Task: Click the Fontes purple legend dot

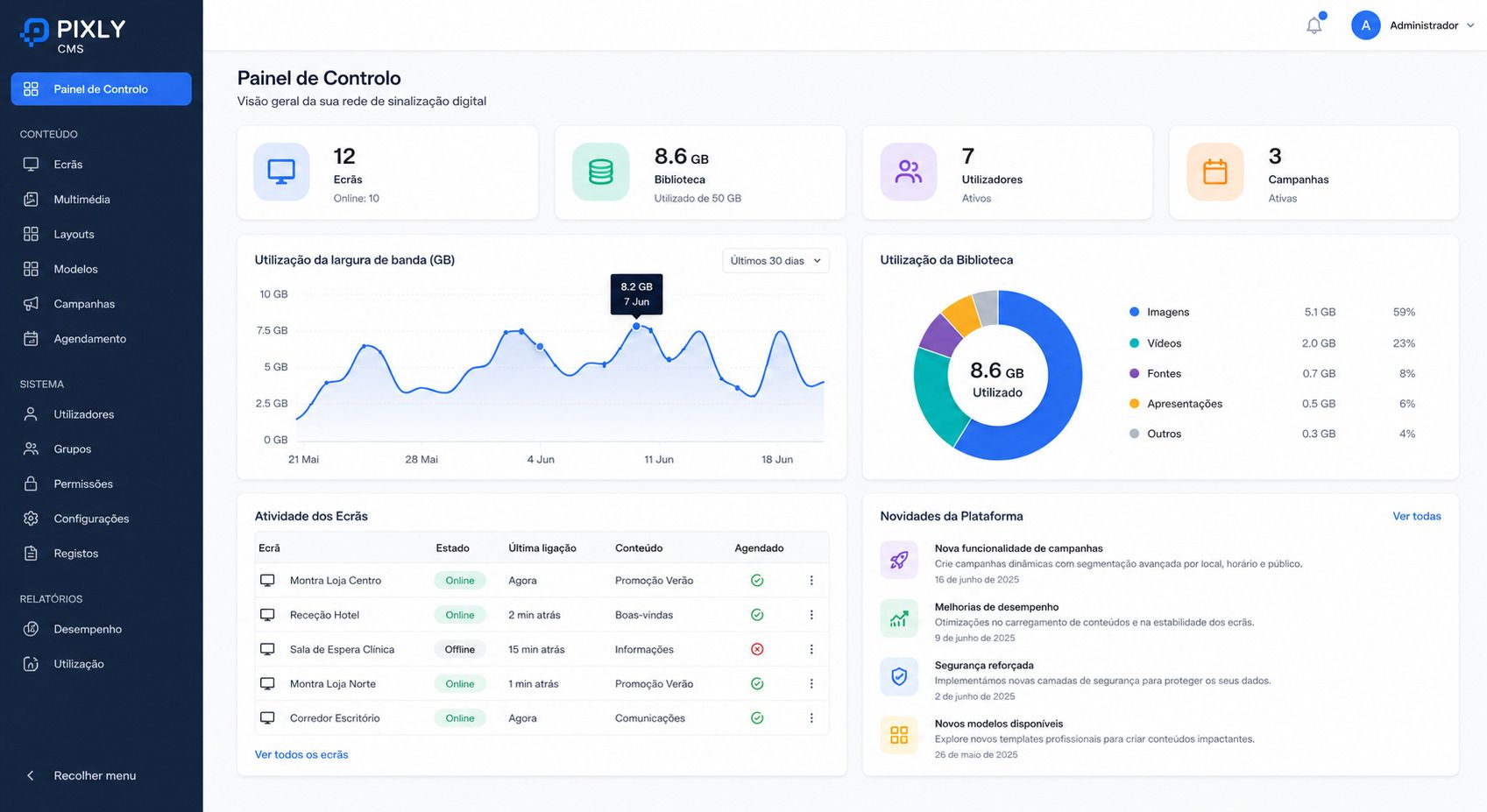Action: point(1134,373)
